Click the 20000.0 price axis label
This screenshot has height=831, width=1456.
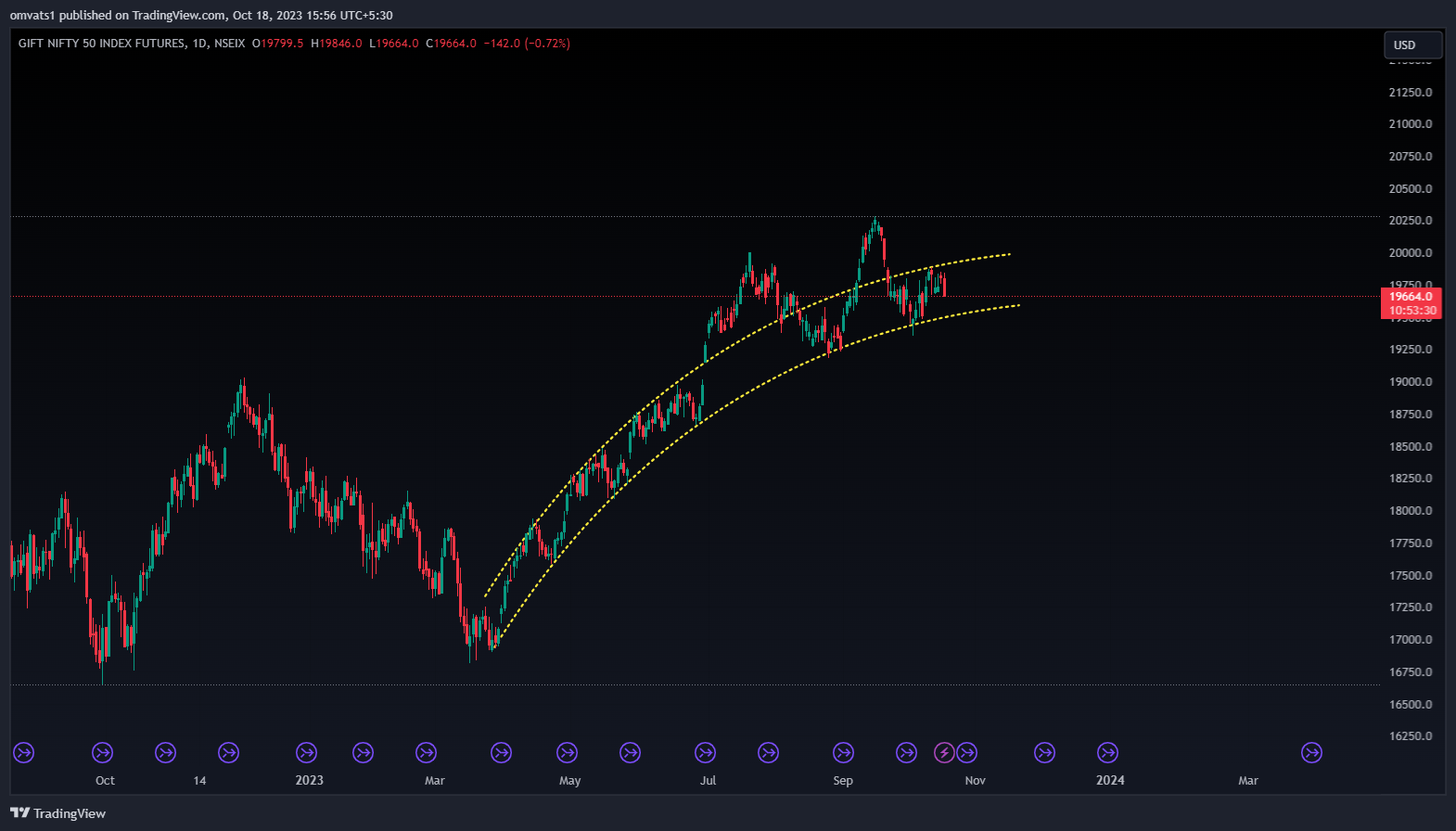1410,253
